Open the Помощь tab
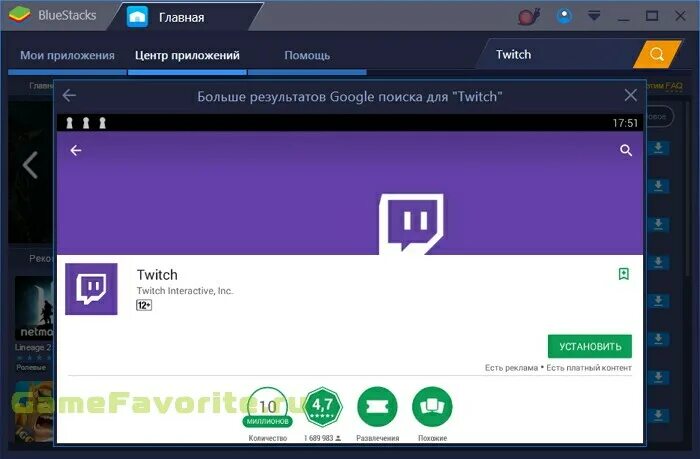 [x=307, y=55]
